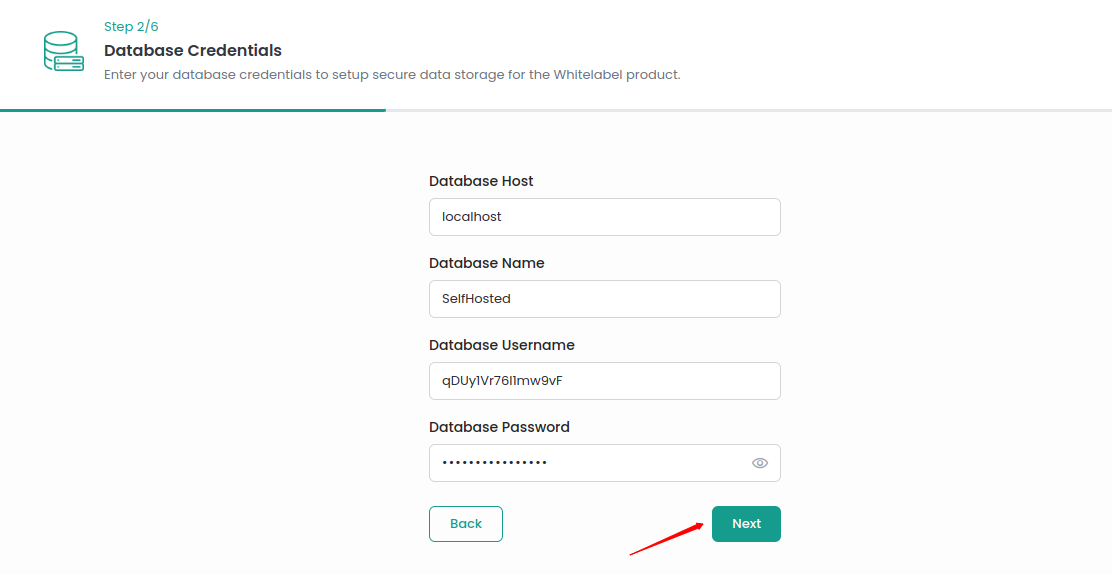Screen dimensions: 1112x579
Task: Click the Step 2/6 label
Action: point(131,26)
